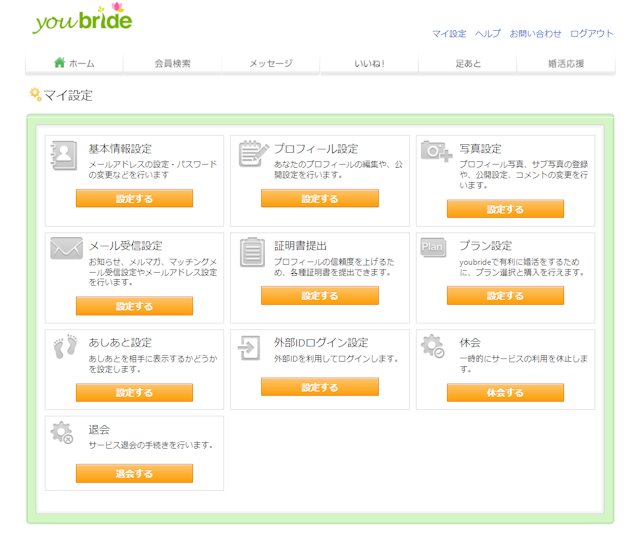Image resolution: width=640 pixels, height=537 pixels.
Task: Open the ホーム tab
Action: (75, 63)
